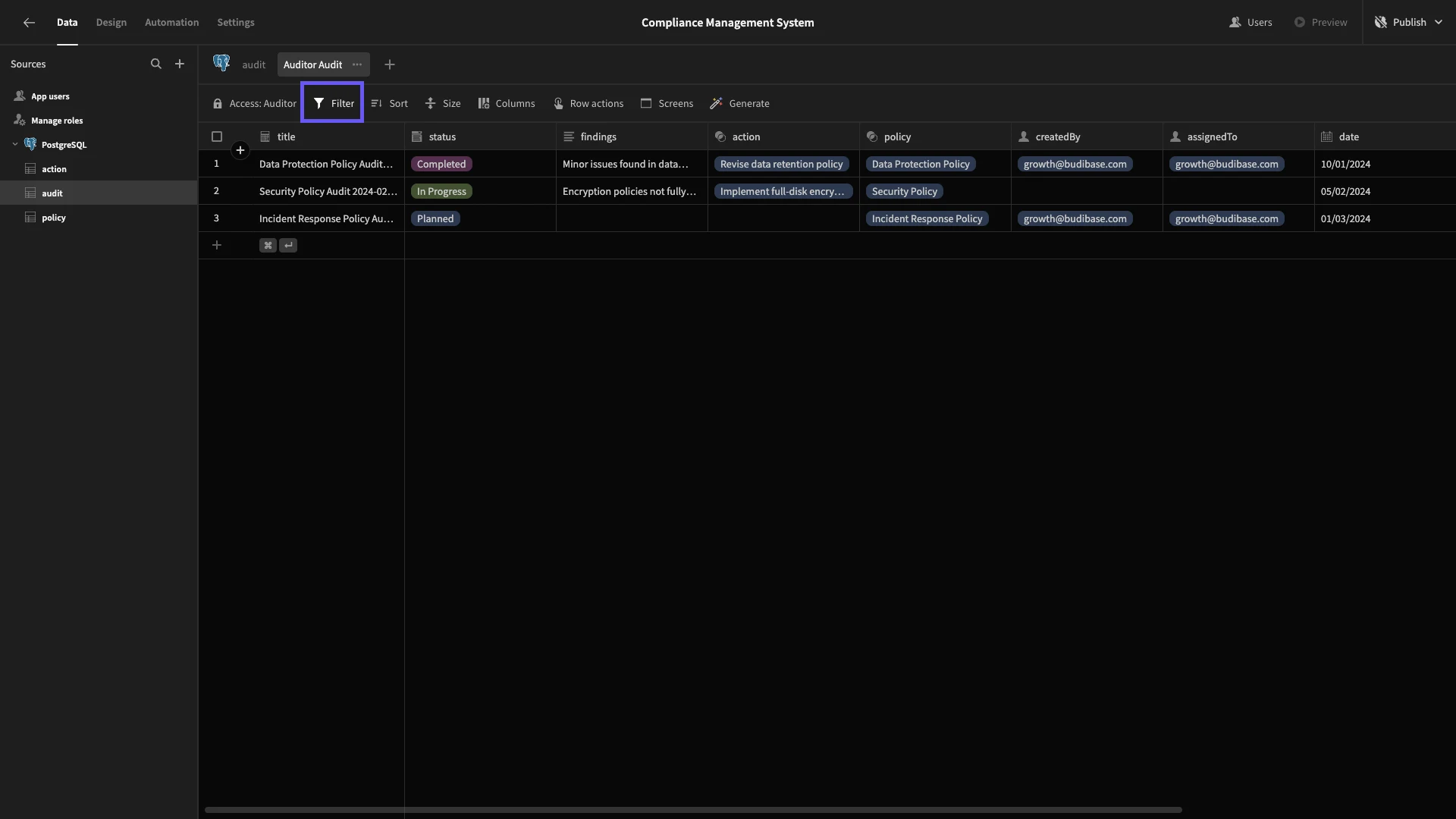1456x819 pixels.
Task: Click Encryption policies not fully findings cell
Action: coord(632,192)
